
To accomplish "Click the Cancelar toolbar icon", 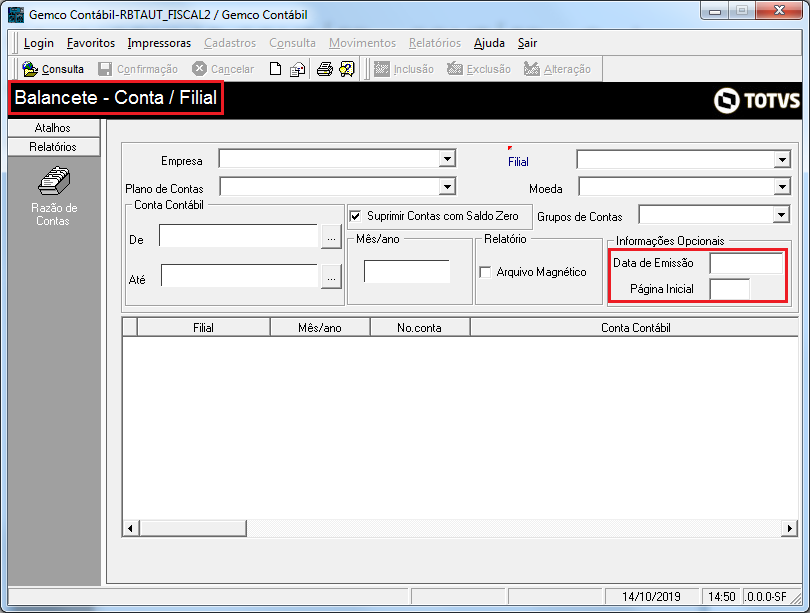I will pyautogui.click(x=199, y=69).
